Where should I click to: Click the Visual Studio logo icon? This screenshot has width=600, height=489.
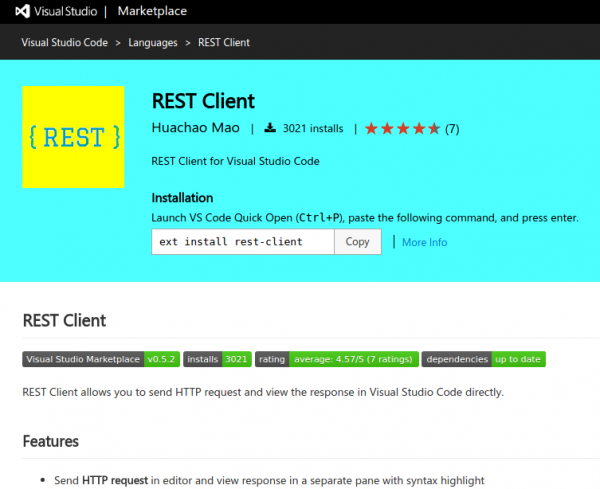pyautogui.click(x=22, y=11)
